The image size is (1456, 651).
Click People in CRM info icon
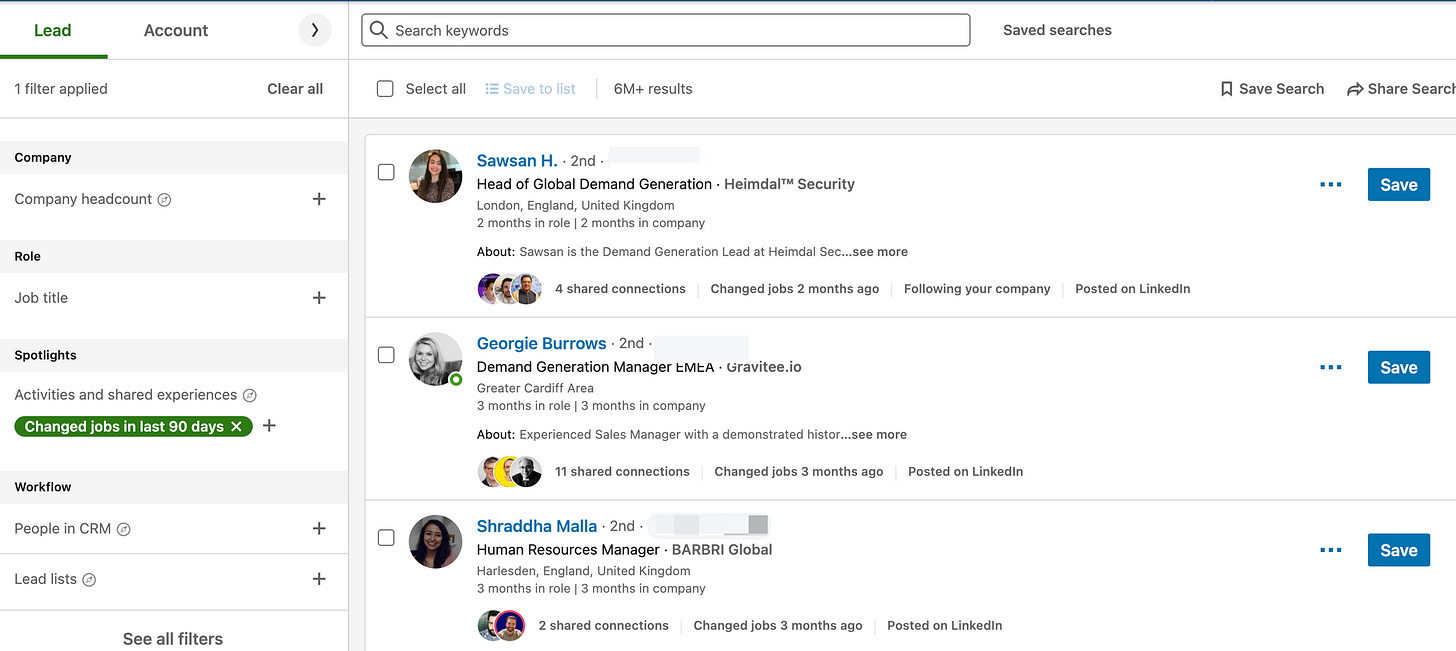pos(124,529)
